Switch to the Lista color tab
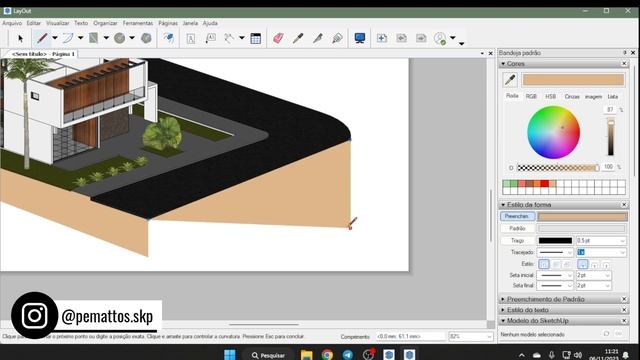The image size is (640, 360). pos(613,96)
